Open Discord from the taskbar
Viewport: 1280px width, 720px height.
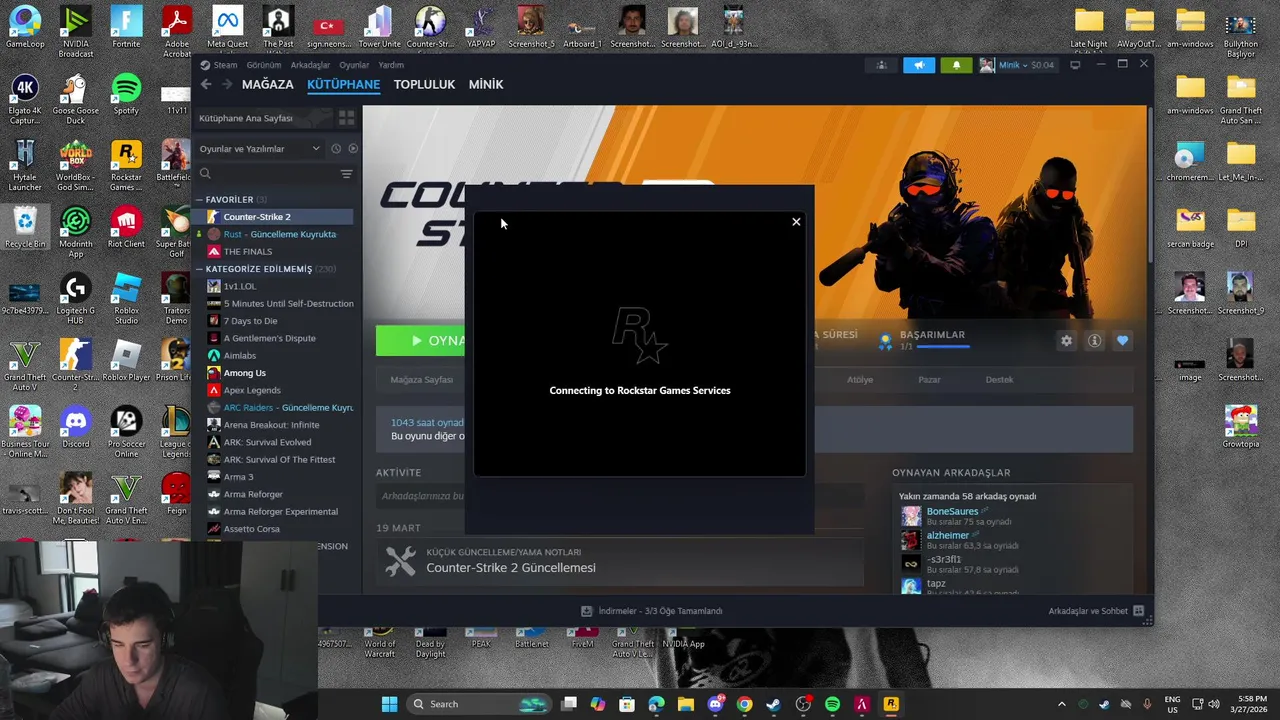(715, 704)
